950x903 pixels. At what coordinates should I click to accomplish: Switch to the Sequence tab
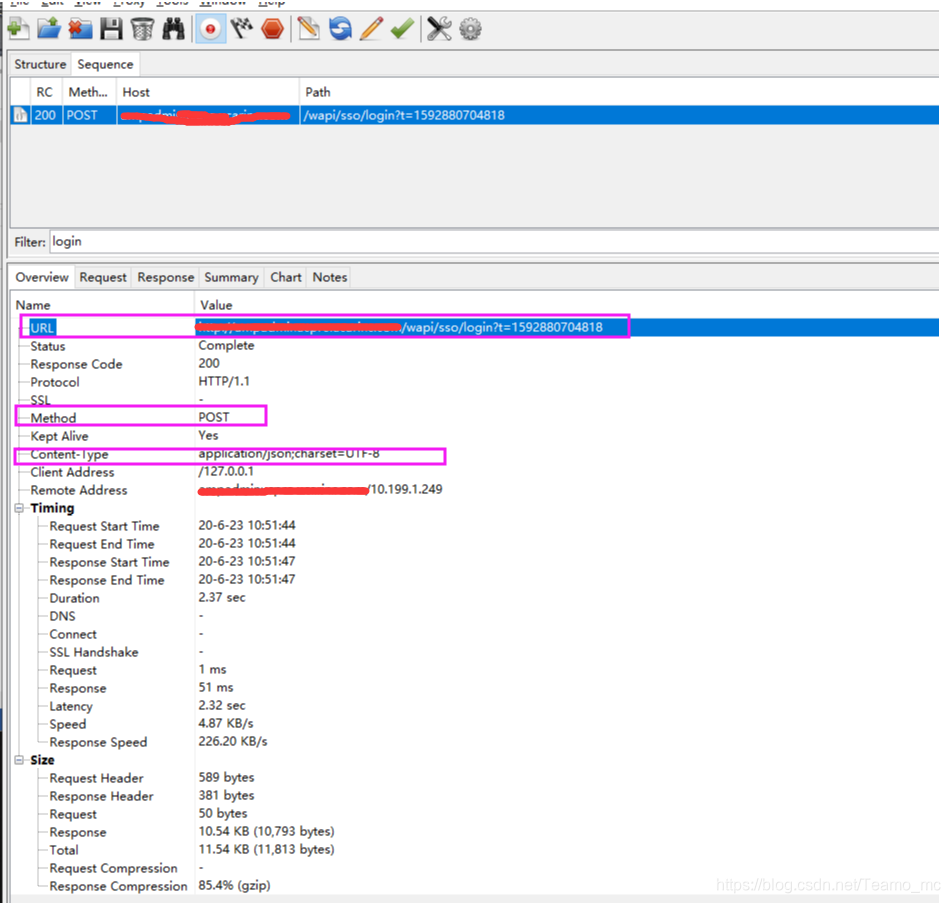(x=105, y=64)
